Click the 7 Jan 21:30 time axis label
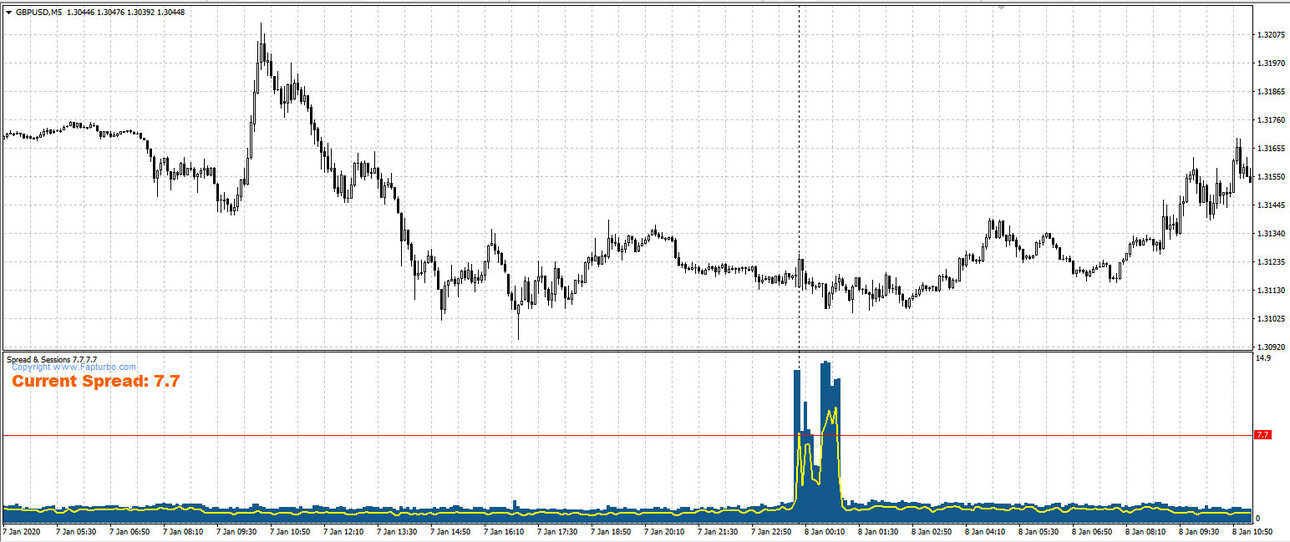Viewport: 1290px width, 542px height. (717, 533)
